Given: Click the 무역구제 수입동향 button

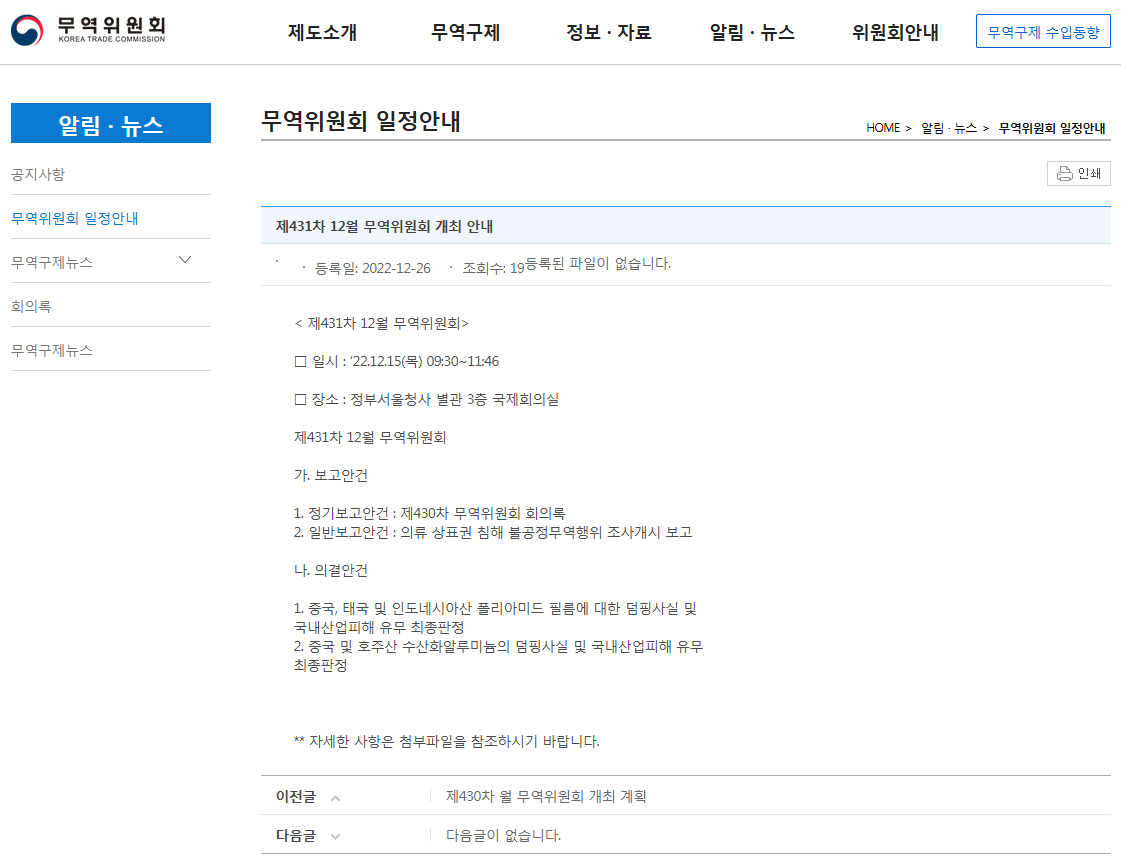Looking at the screenshot, I should pos(1043,32).
